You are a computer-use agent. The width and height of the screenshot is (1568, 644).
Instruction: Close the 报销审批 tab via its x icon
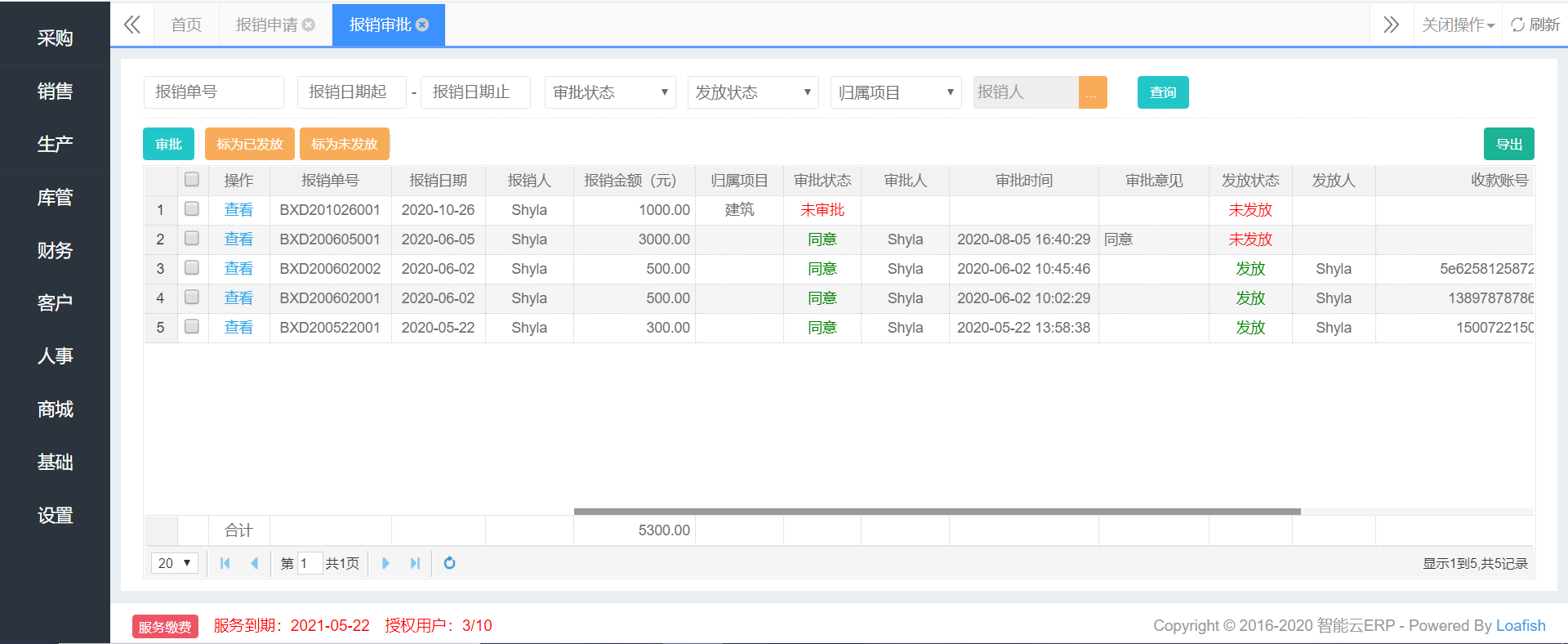[x=422, y=25]
